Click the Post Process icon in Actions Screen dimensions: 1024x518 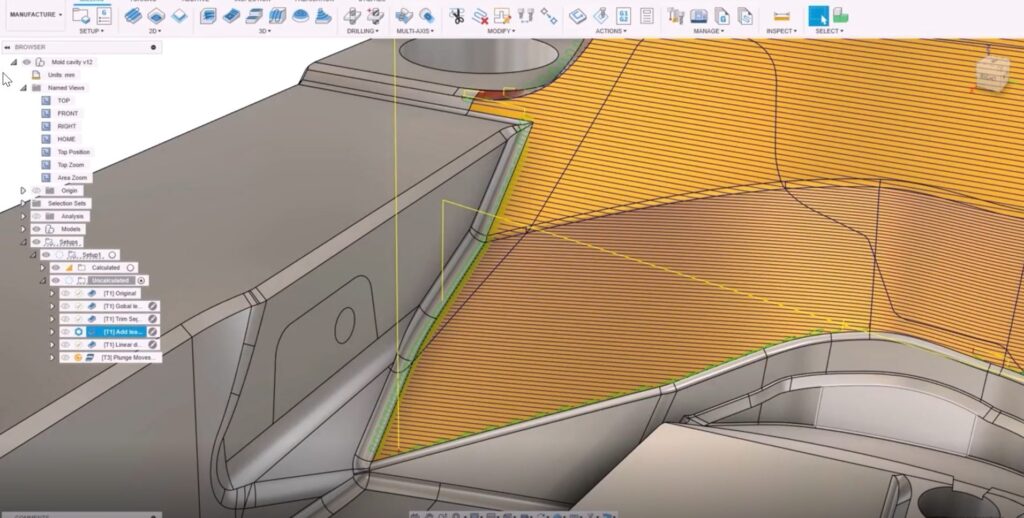tap(623, 16)
